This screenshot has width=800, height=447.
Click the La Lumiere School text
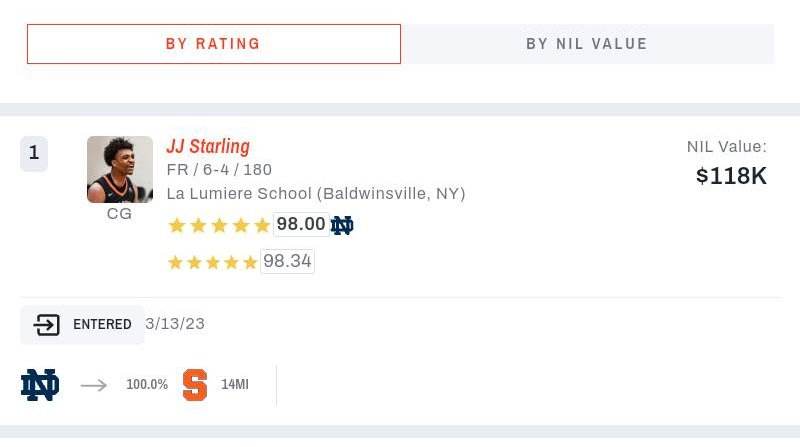click(x=239, y=194)
